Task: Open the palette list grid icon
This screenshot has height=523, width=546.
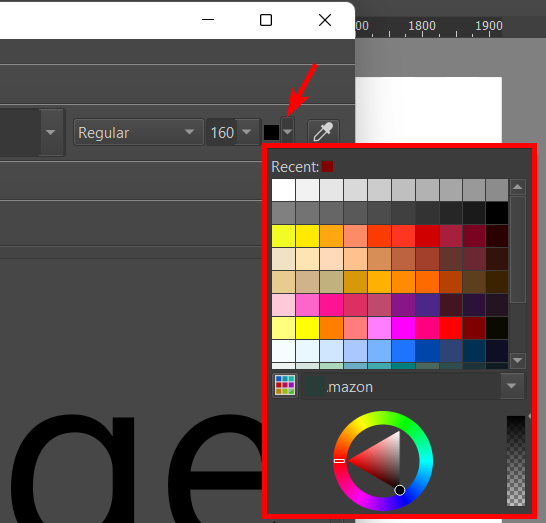Action: [285, 386]
